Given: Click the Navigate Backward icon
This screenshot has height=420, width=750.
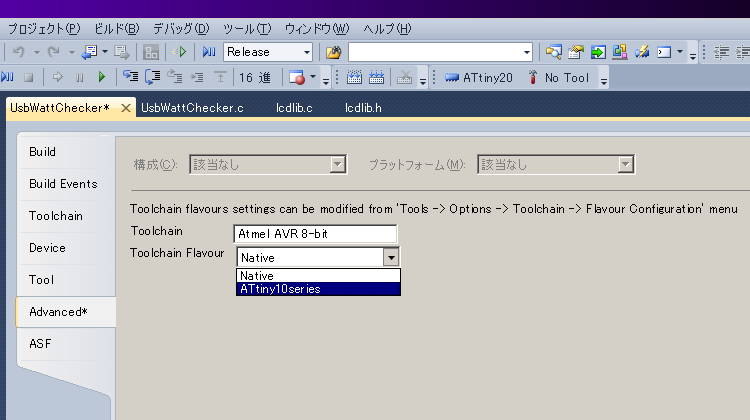Looking at the screenshot, I should coord(89,52).
